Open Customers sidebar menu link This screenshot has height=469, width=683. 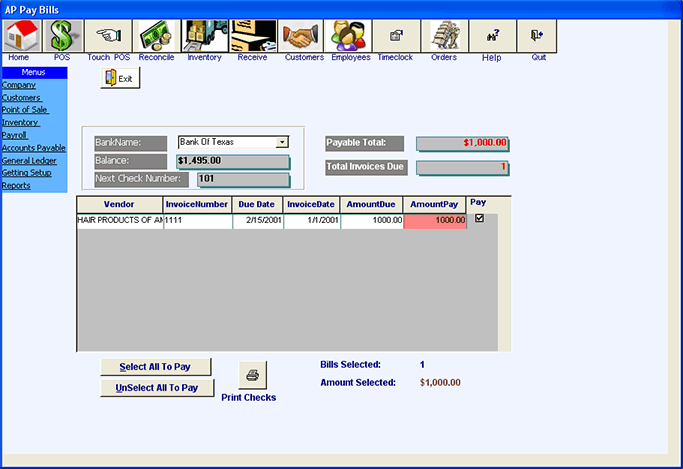click(x=21, y=98)
